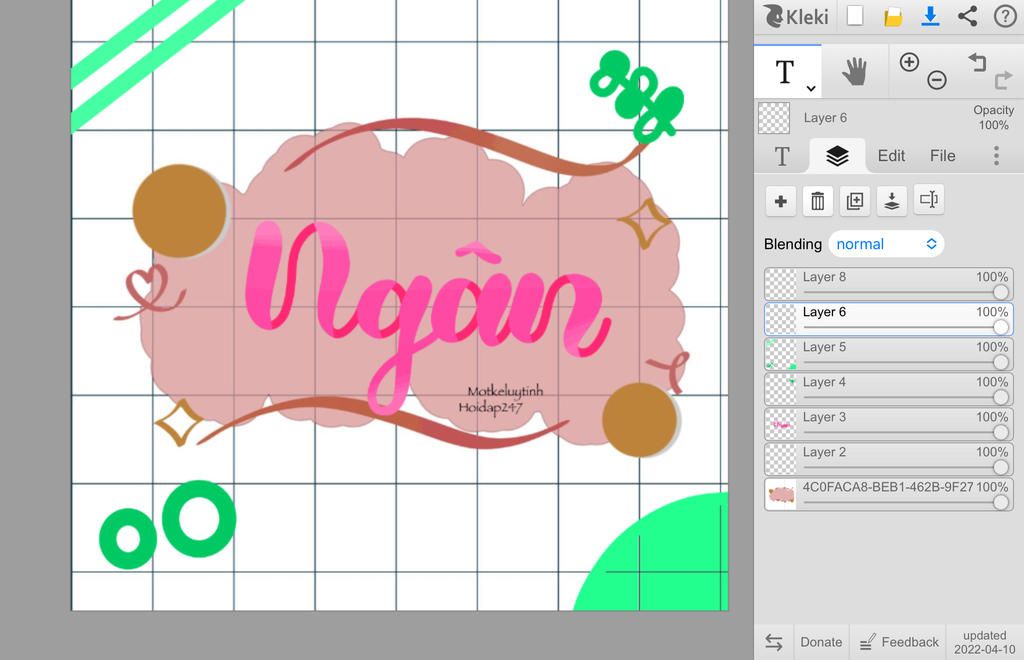1024x660 pixels.
Task: Click the 4C0FACA8 layer thumbnail
Action: (781, 494)
